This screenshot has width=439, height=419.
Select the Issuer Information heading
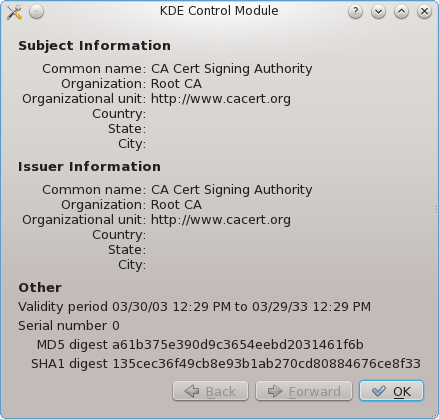[x=89, y=167]
